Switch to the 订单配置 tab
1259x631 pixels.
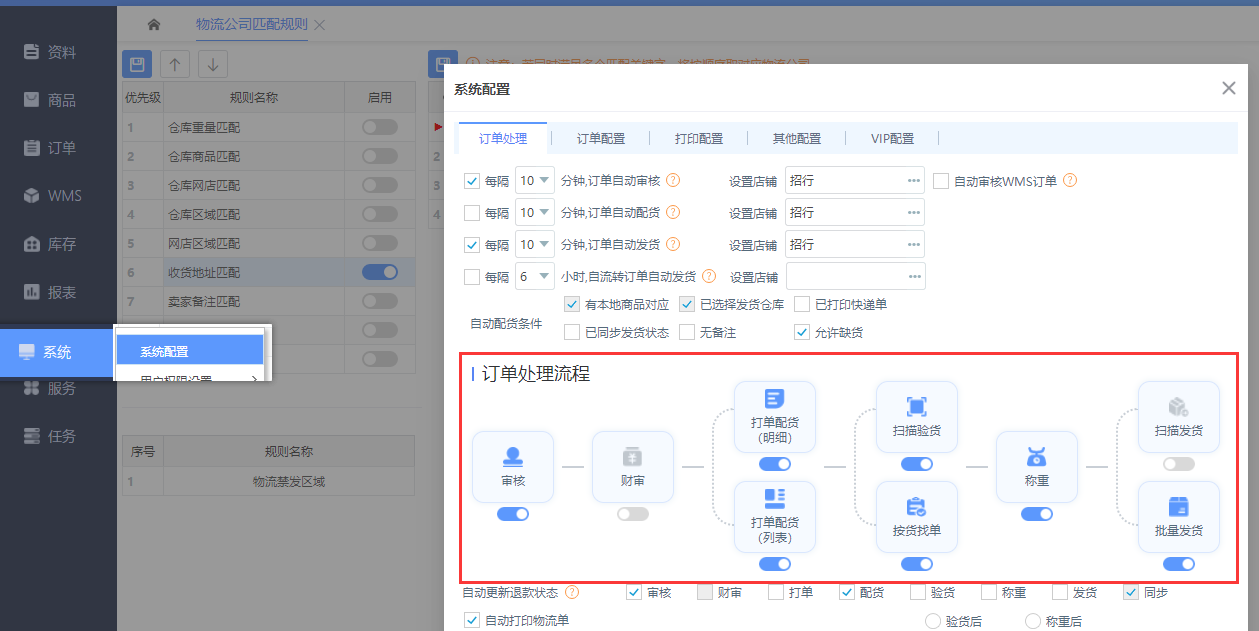(601, 139)
